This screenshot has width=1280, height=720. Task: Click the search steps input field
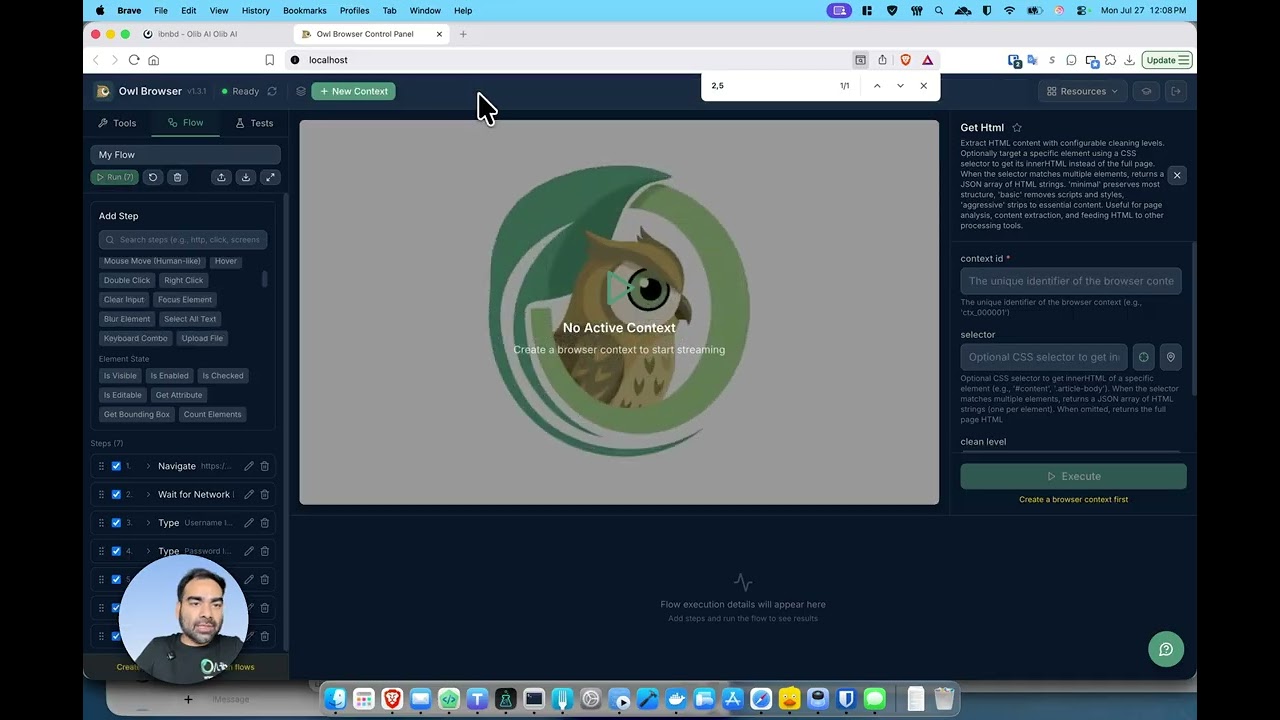(185, 240)
